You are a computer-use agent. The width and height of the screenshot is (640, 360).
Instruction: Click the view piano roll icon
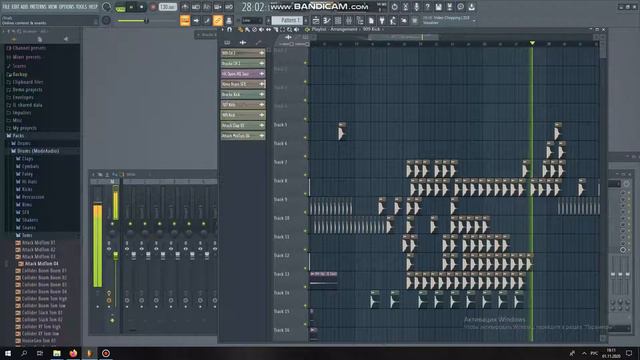[x=327, y=20]
